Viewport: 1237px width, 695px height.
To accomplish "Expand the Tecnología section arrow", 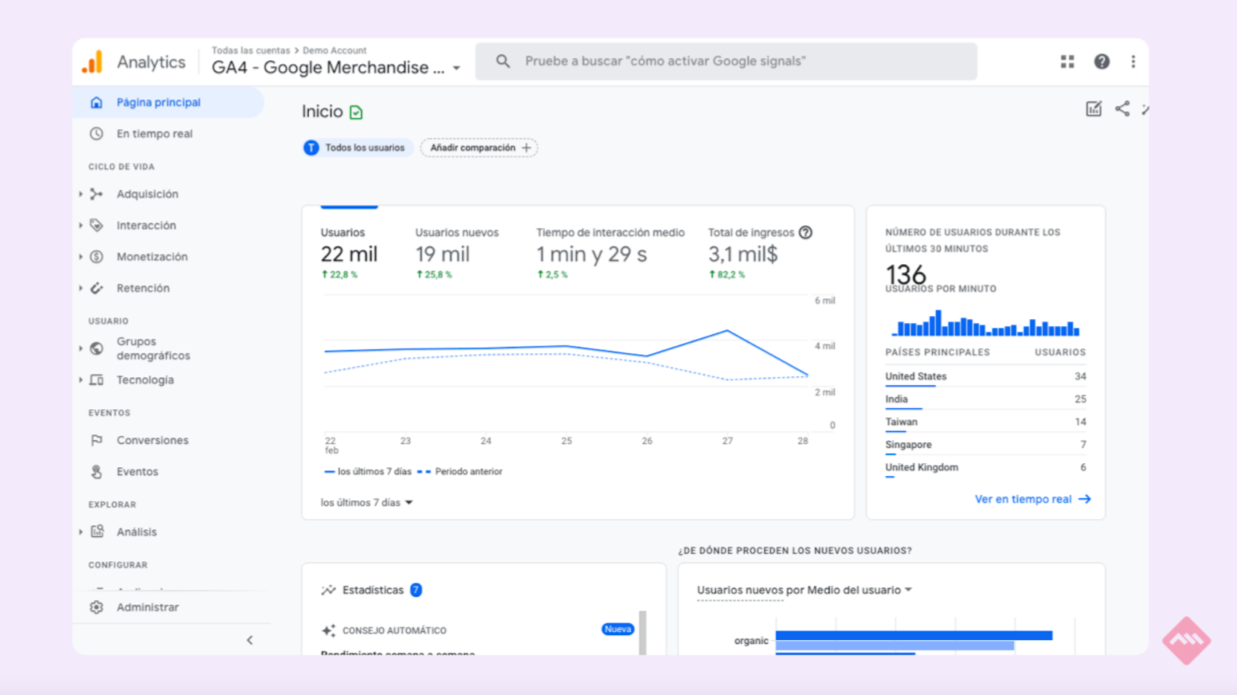I will pyautogui.click(x=81, y=380).
